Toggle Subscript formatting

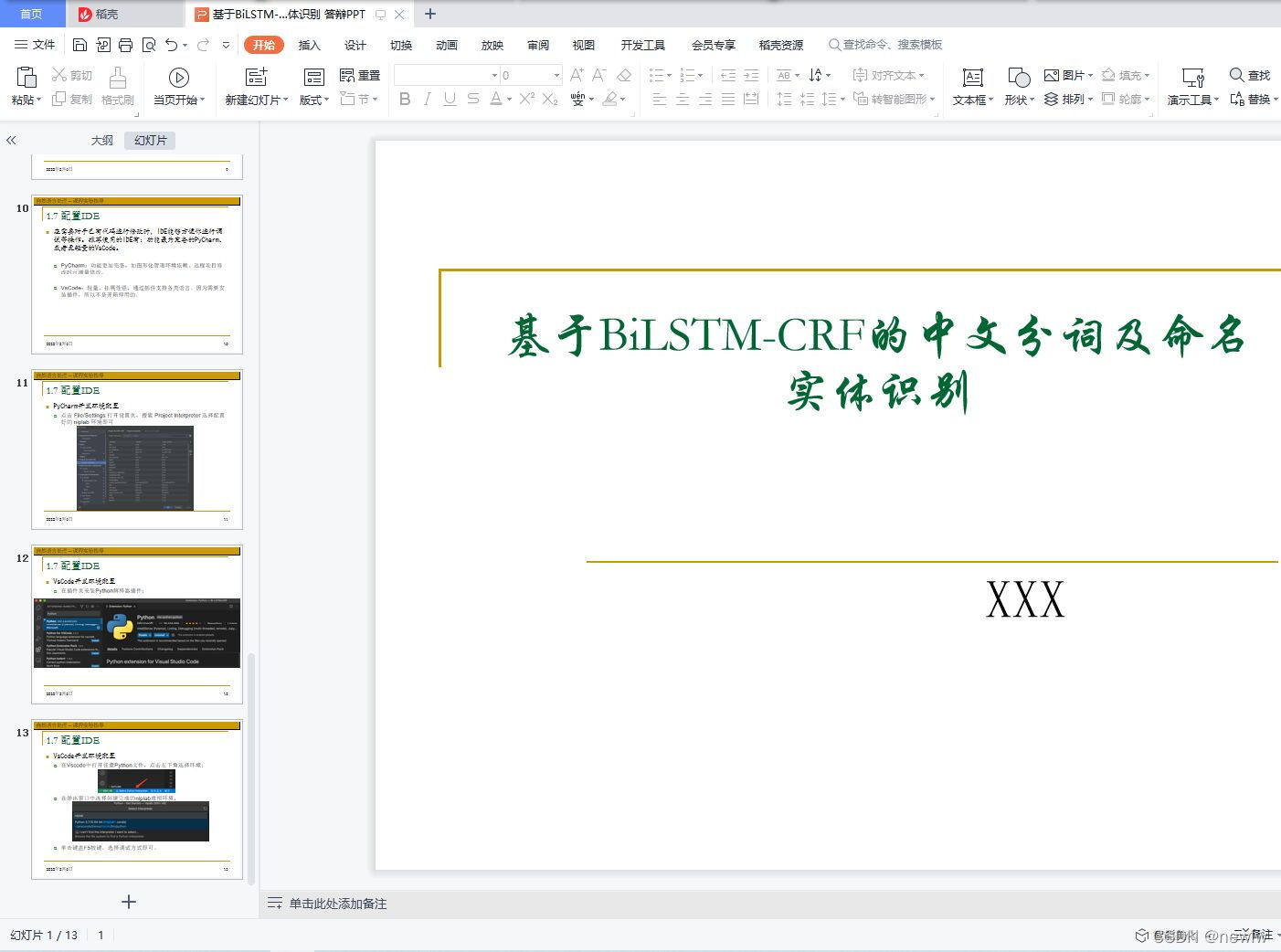(x=550, y=99)
